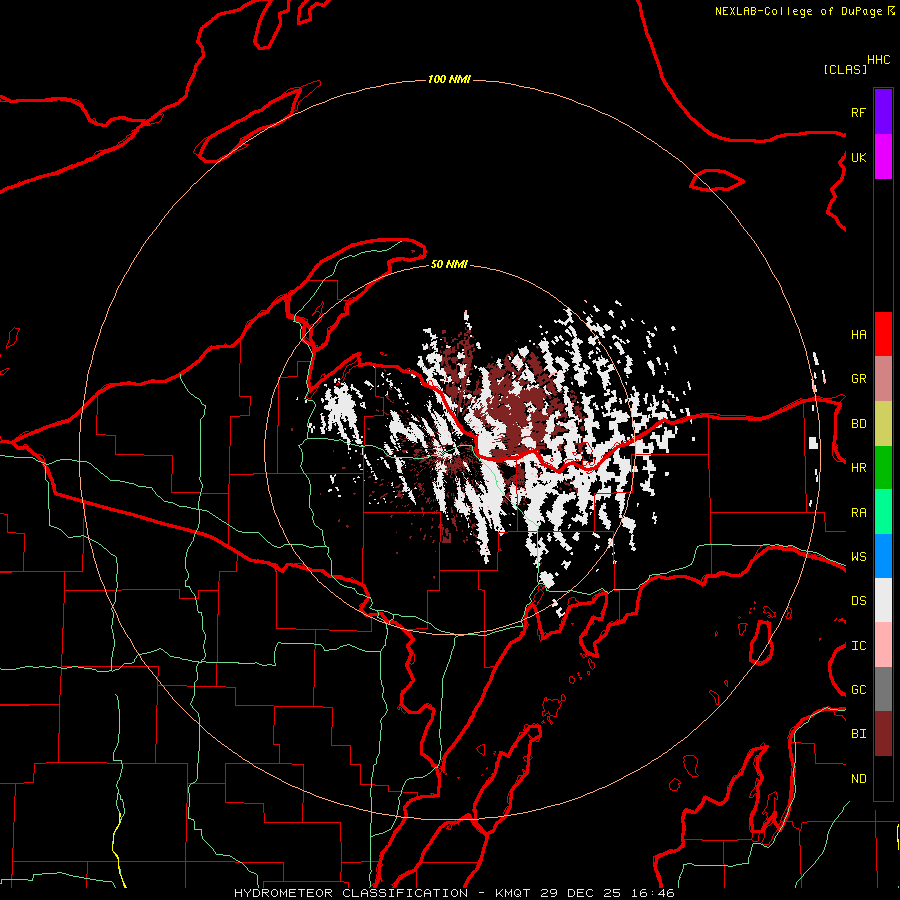Image resolution: width=900 pixels, height=900 pixels.
Task: Click the 'GR' legend label
Action: click(x=858, y=379)
